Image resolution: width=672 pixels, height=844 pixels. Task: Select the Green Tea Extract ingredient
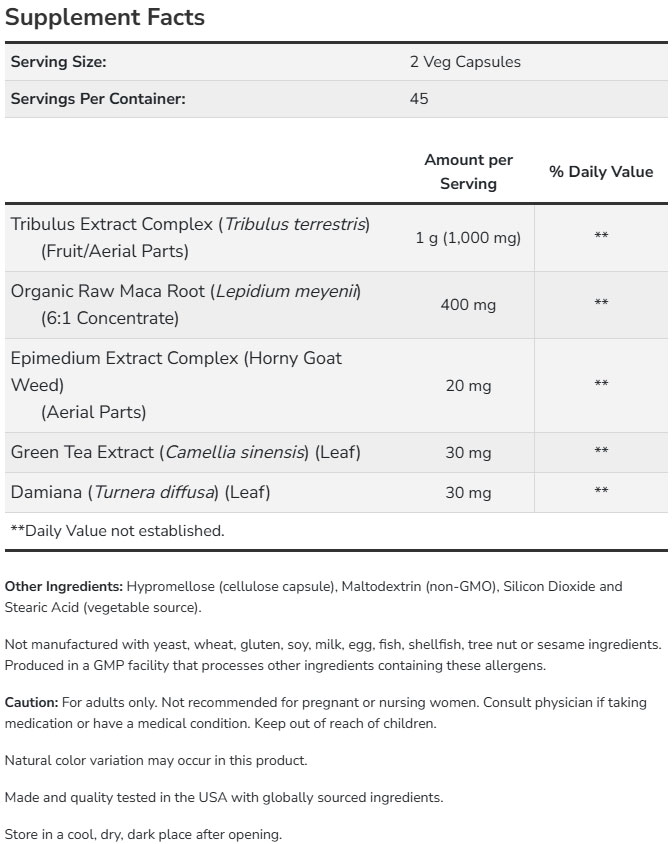[185, 452]
